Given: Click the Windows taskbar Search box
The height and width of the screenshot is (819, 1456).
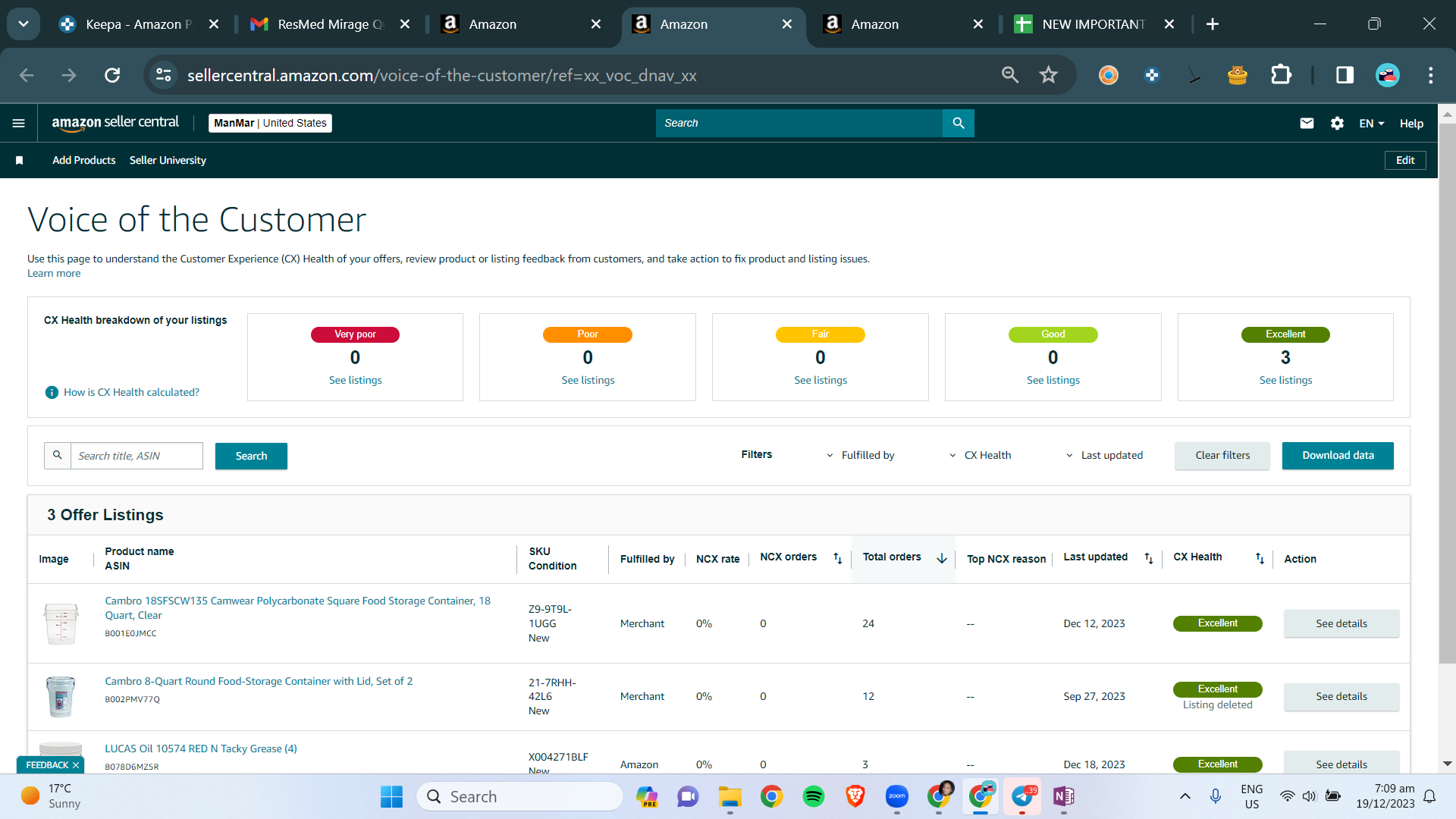Looking at the screenshot, I should (519, 796).
